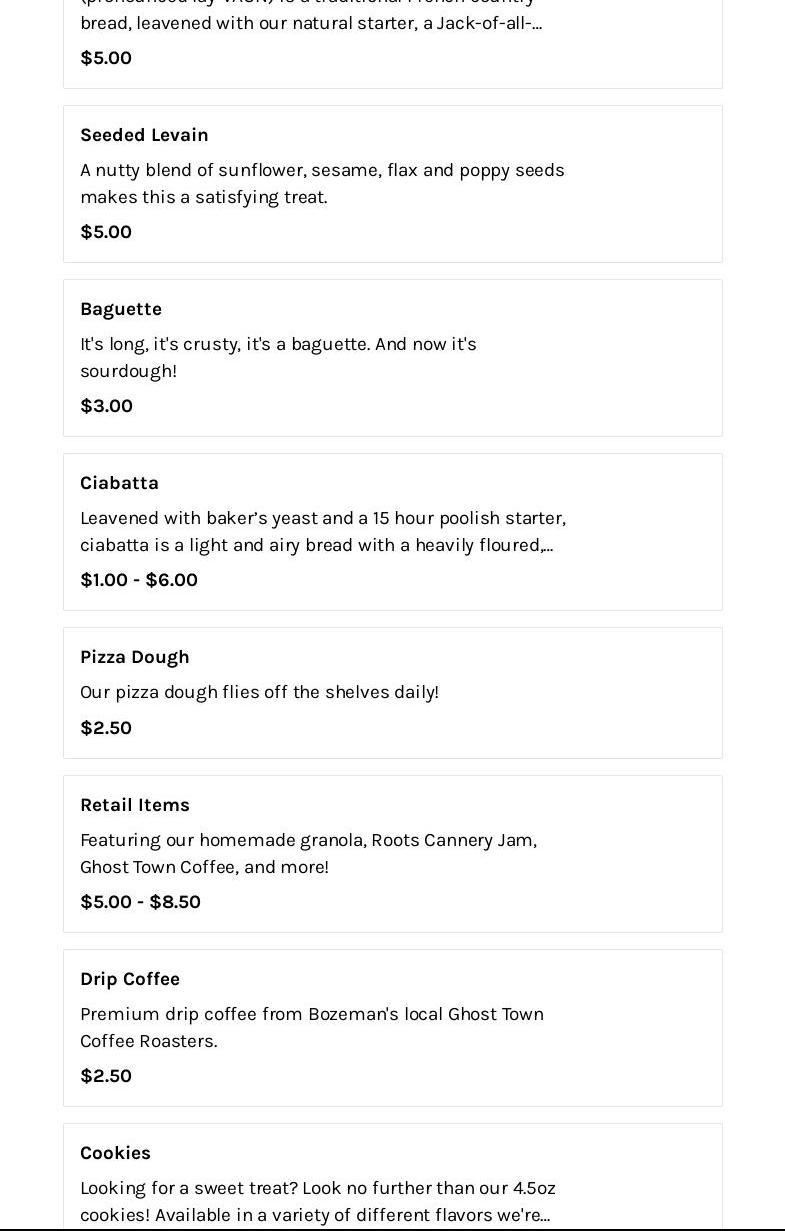Click the Cookies 4.5oz description text

[317, 1201]
